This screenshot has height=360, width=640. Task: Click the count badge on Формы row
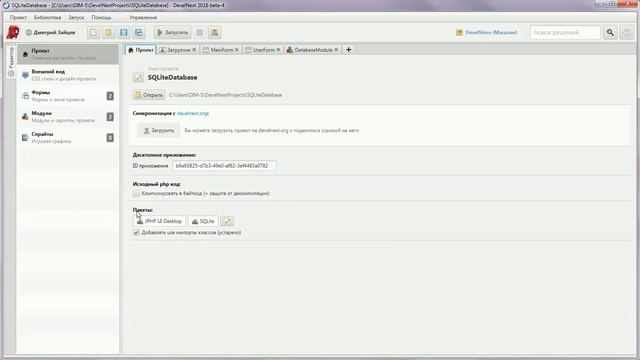tap(110, 96)
